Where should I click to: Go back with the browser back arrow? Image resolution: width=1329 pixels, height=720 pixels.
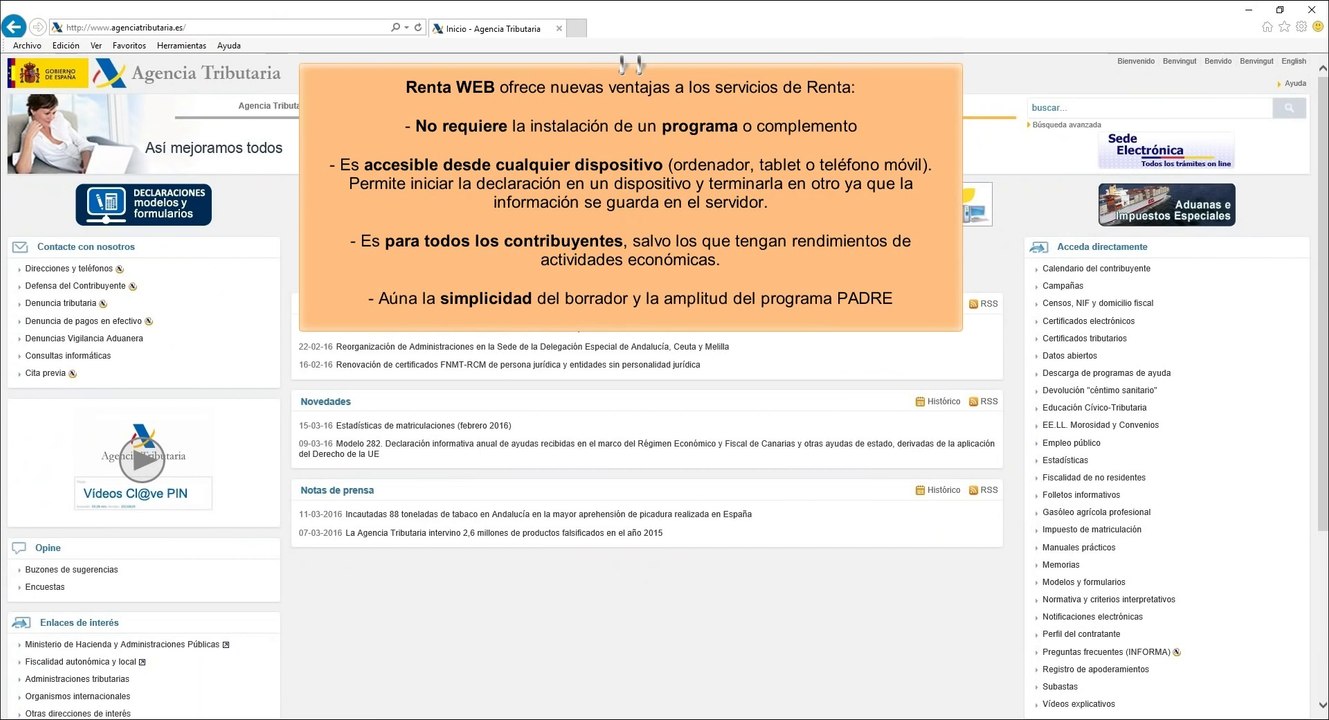tap(14, 27)
